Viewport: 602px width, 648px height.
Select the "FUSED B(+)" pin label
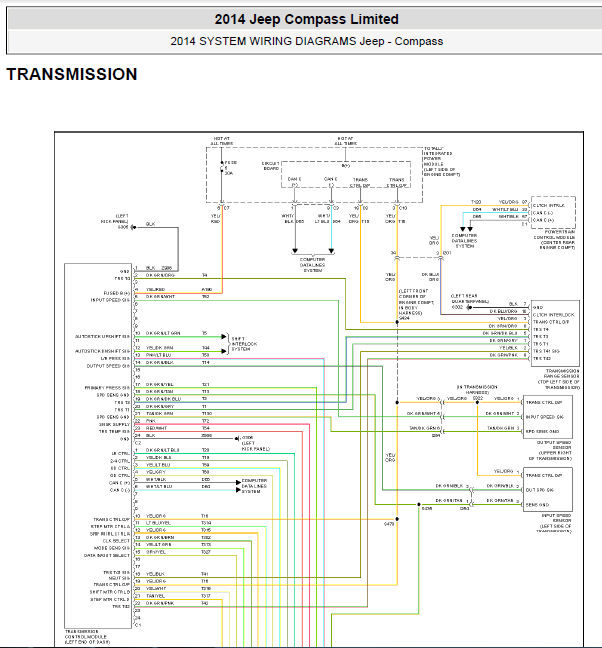tap(116, 293)
